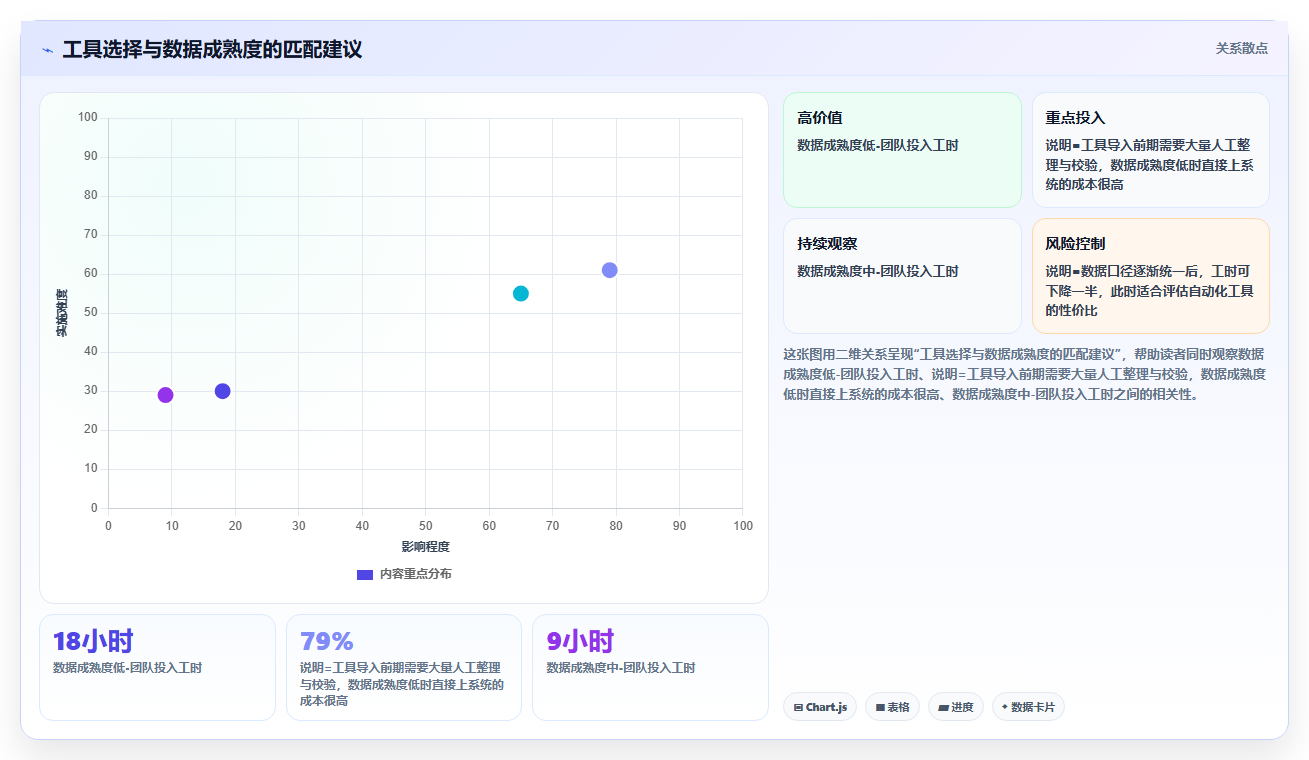Viewport: 1309px width, 760px height.
Task: Click the lightning icon beside the title
Action: coord(48,49)
